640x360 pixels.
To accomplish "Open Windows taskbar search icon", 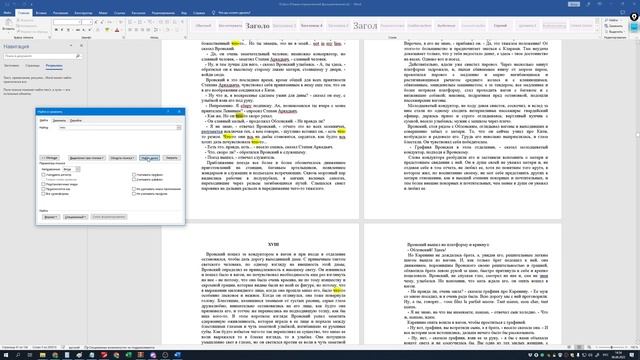I will click(18, 355).
